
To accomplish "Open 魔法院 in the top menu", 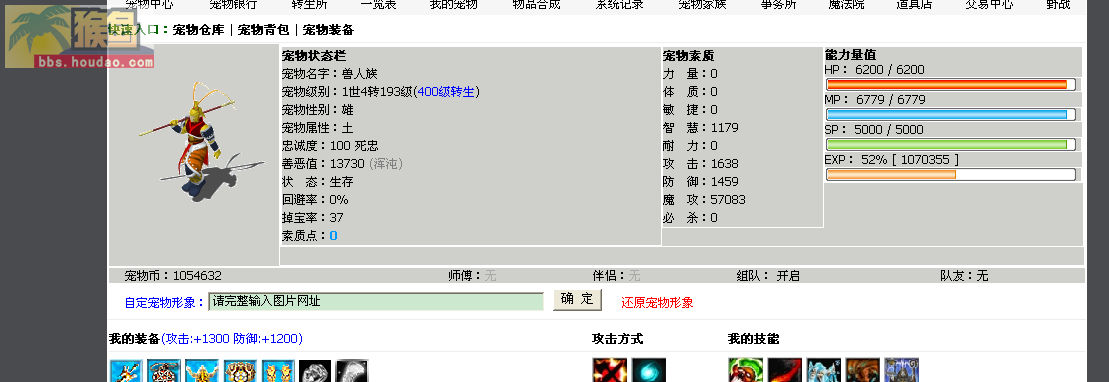I will 846,5.
